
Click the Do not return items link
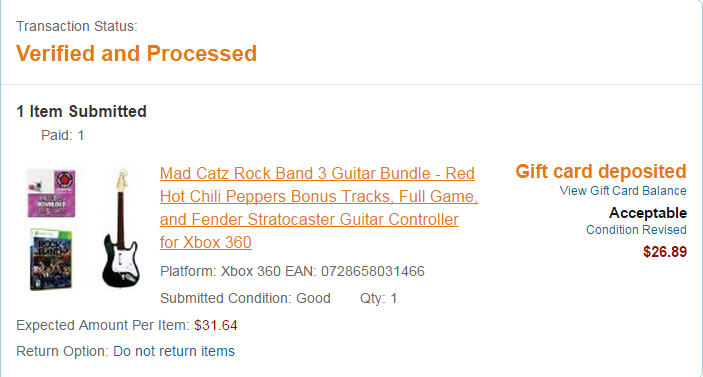174,351
